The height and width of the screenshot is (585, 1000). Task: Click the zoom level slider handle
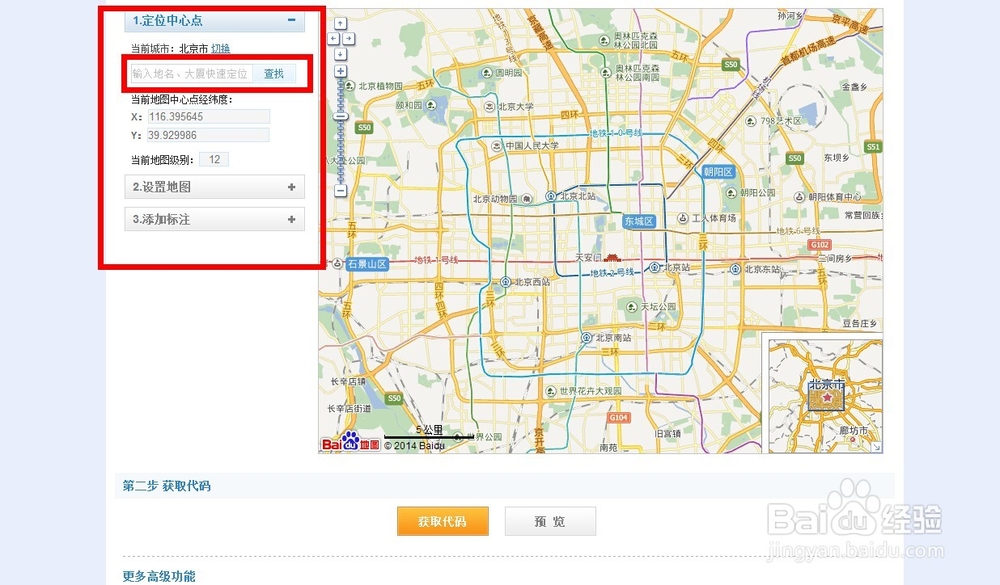tap(341, 117)
